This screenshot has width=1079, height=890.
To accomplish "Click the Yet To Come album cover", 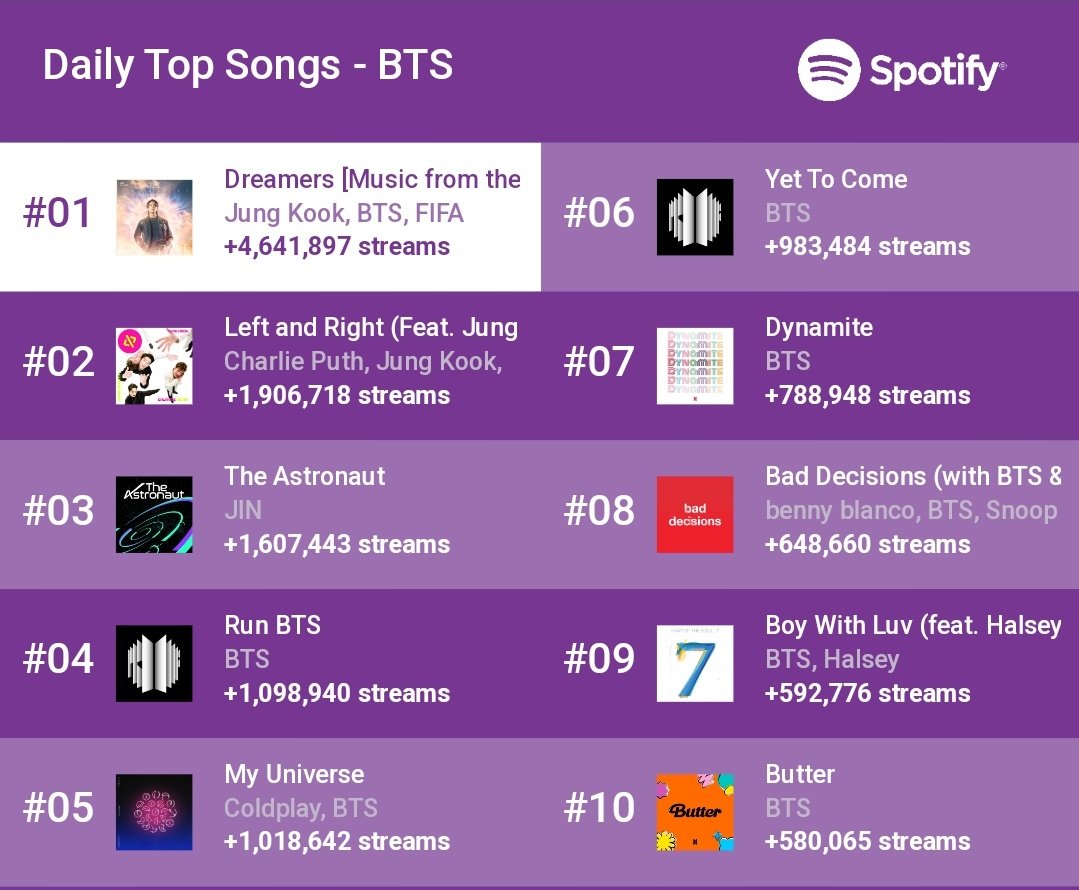I will pos(695,218).
